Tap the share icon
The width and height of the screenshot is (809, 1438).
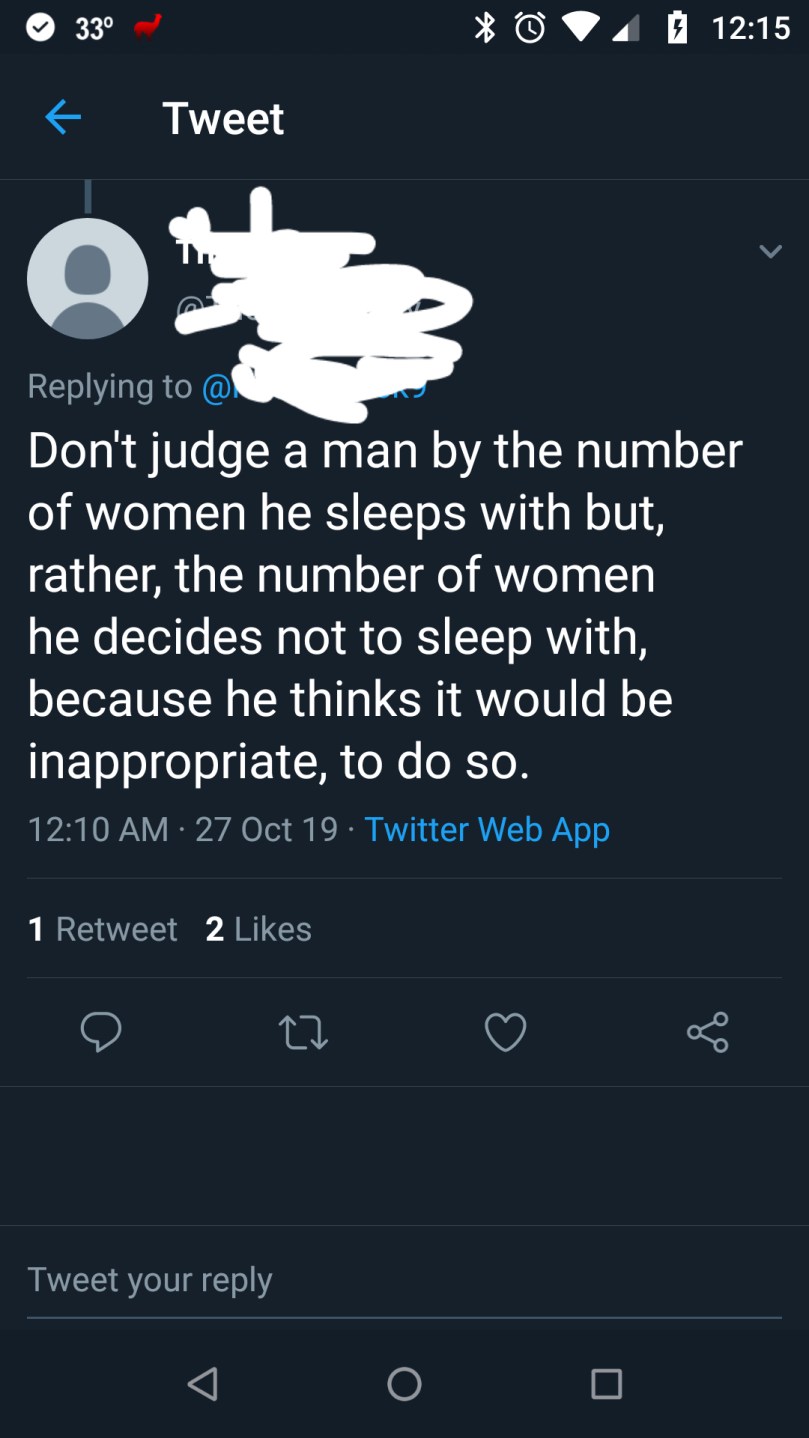click(x=708, y=1032)
